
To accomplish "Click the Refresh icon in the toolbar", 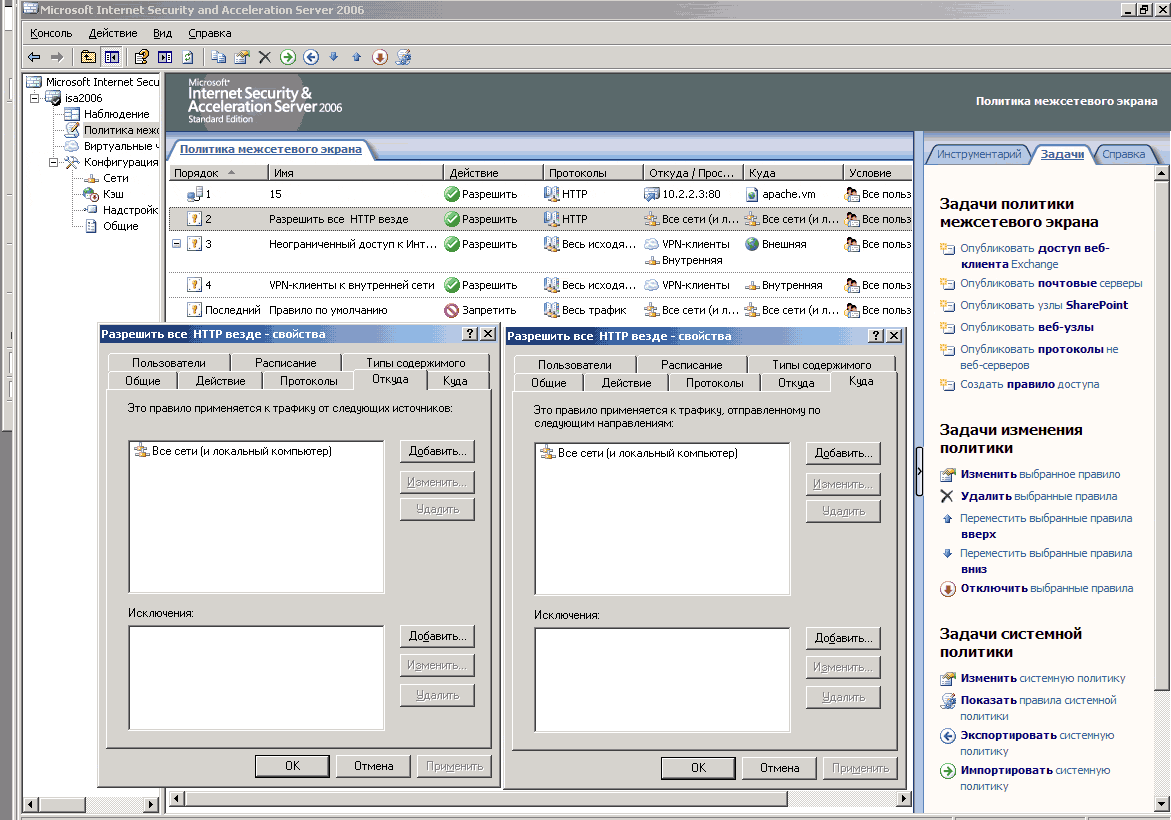I will click(x=187, y=57).
